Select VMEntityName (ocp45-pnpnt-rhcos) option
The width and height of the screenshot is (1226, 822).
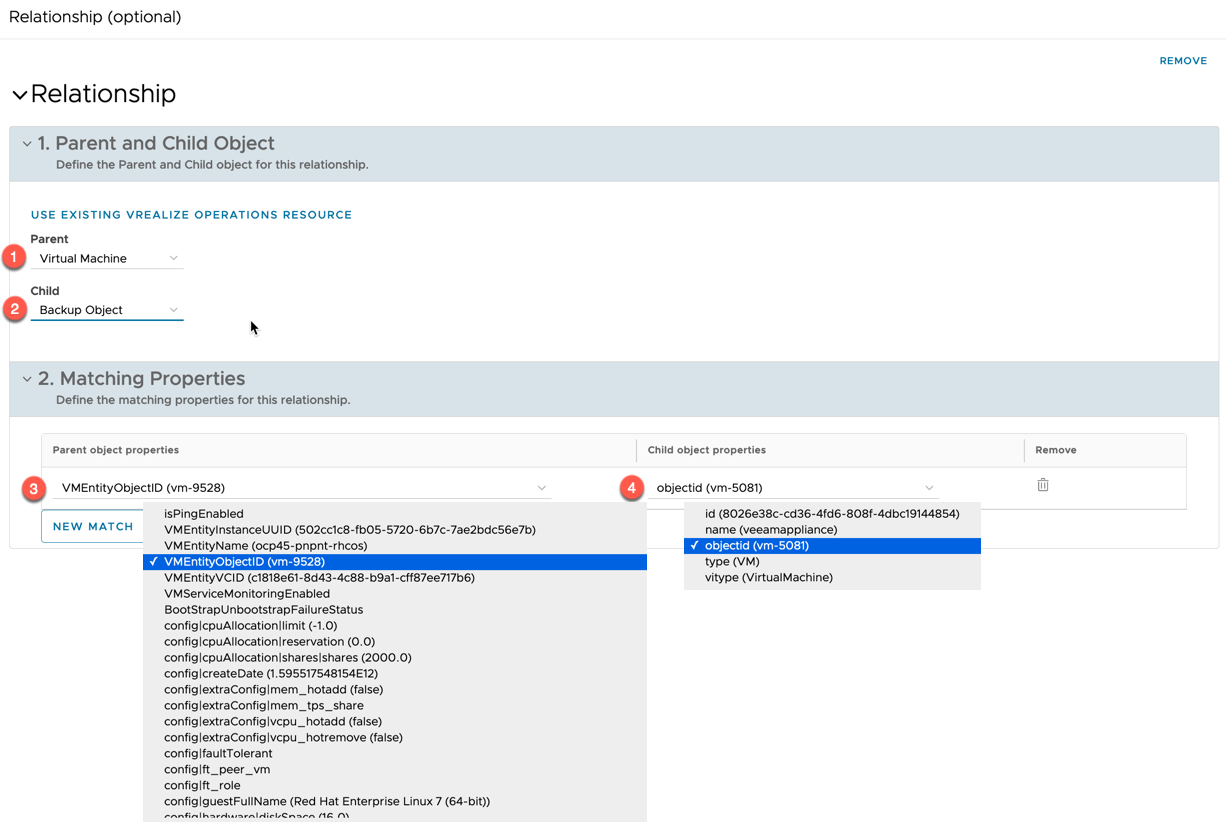pos(395,546)
